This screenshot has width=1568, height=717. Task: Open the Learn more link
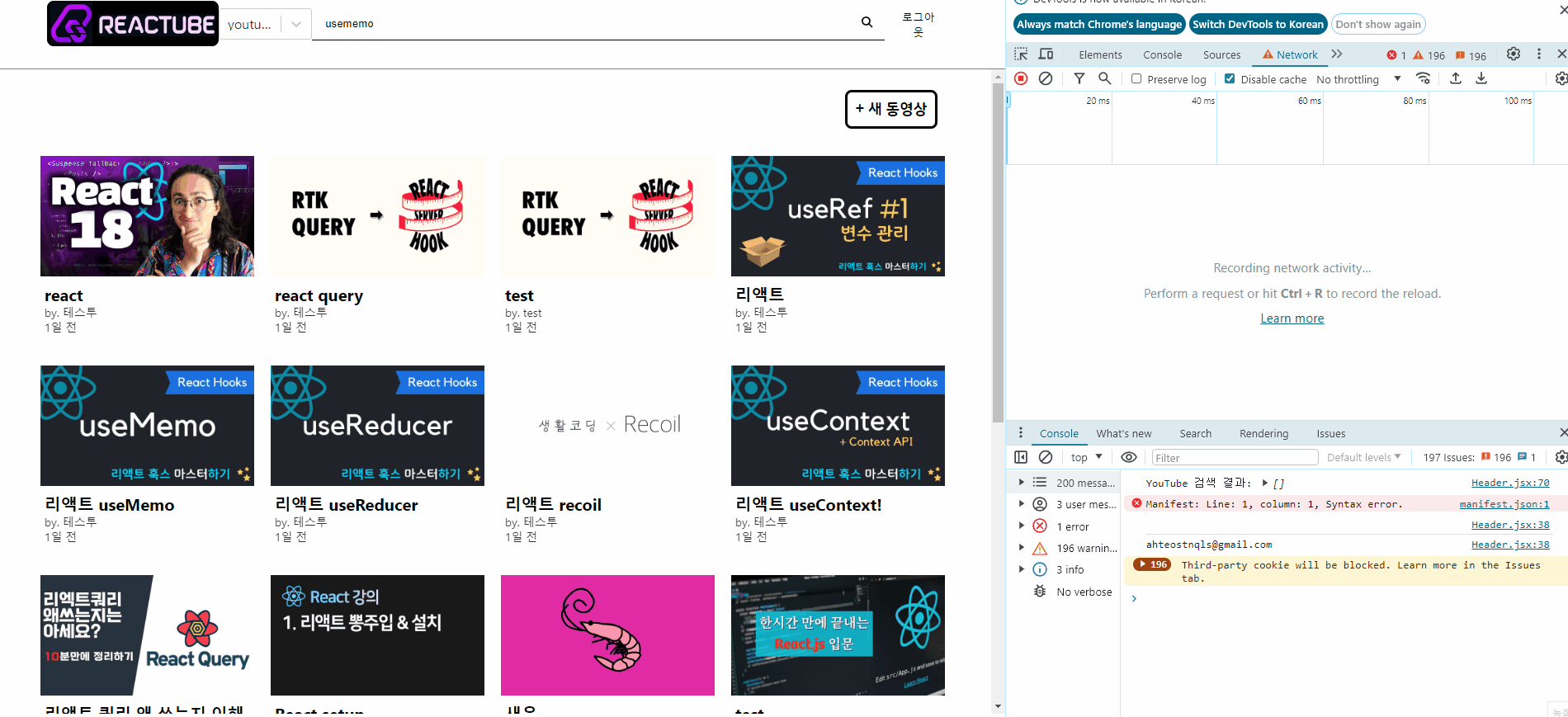click(x=1292, y=318)
